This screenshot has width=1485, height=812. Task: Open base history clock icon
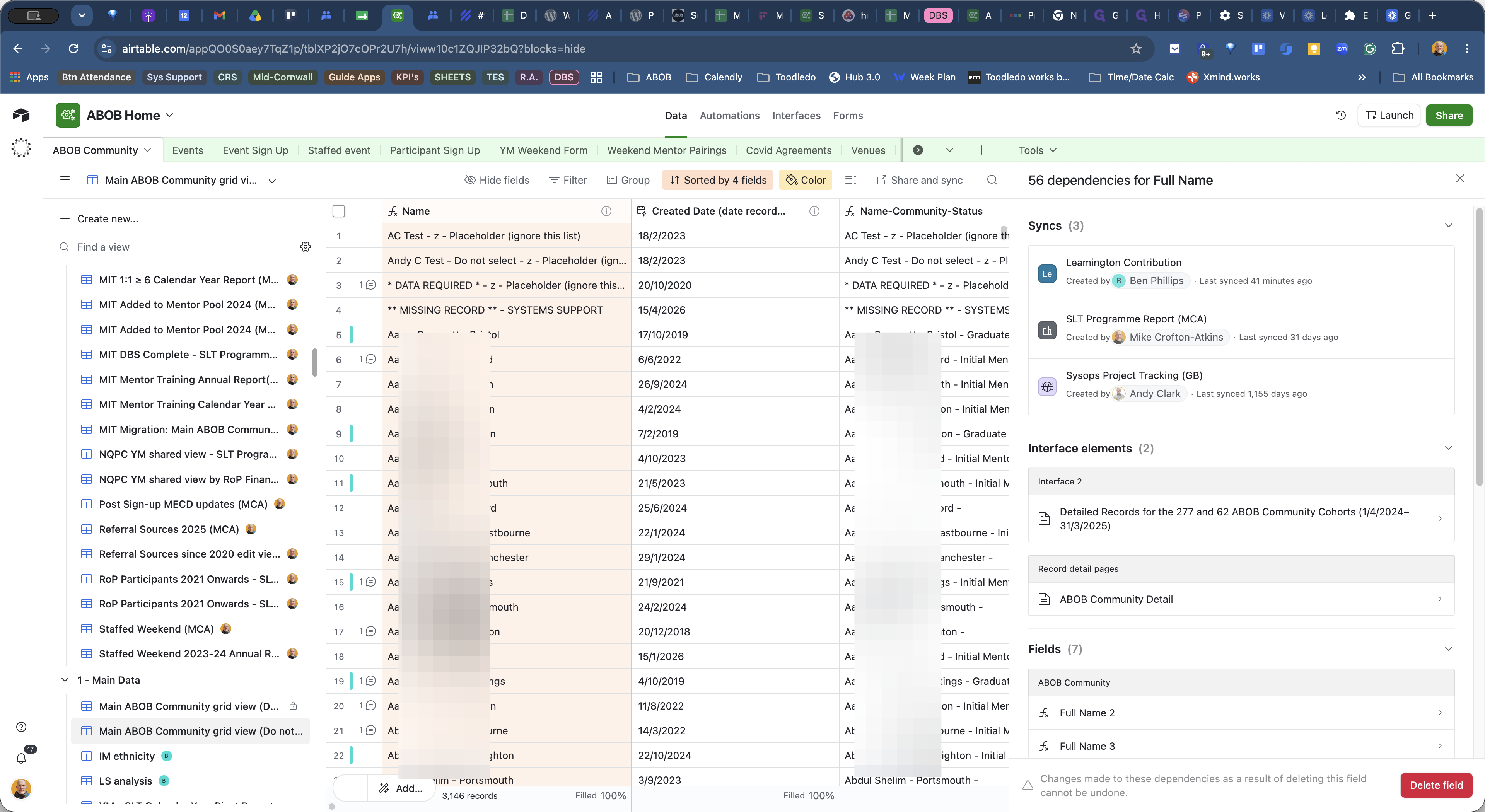[1341, 115]
